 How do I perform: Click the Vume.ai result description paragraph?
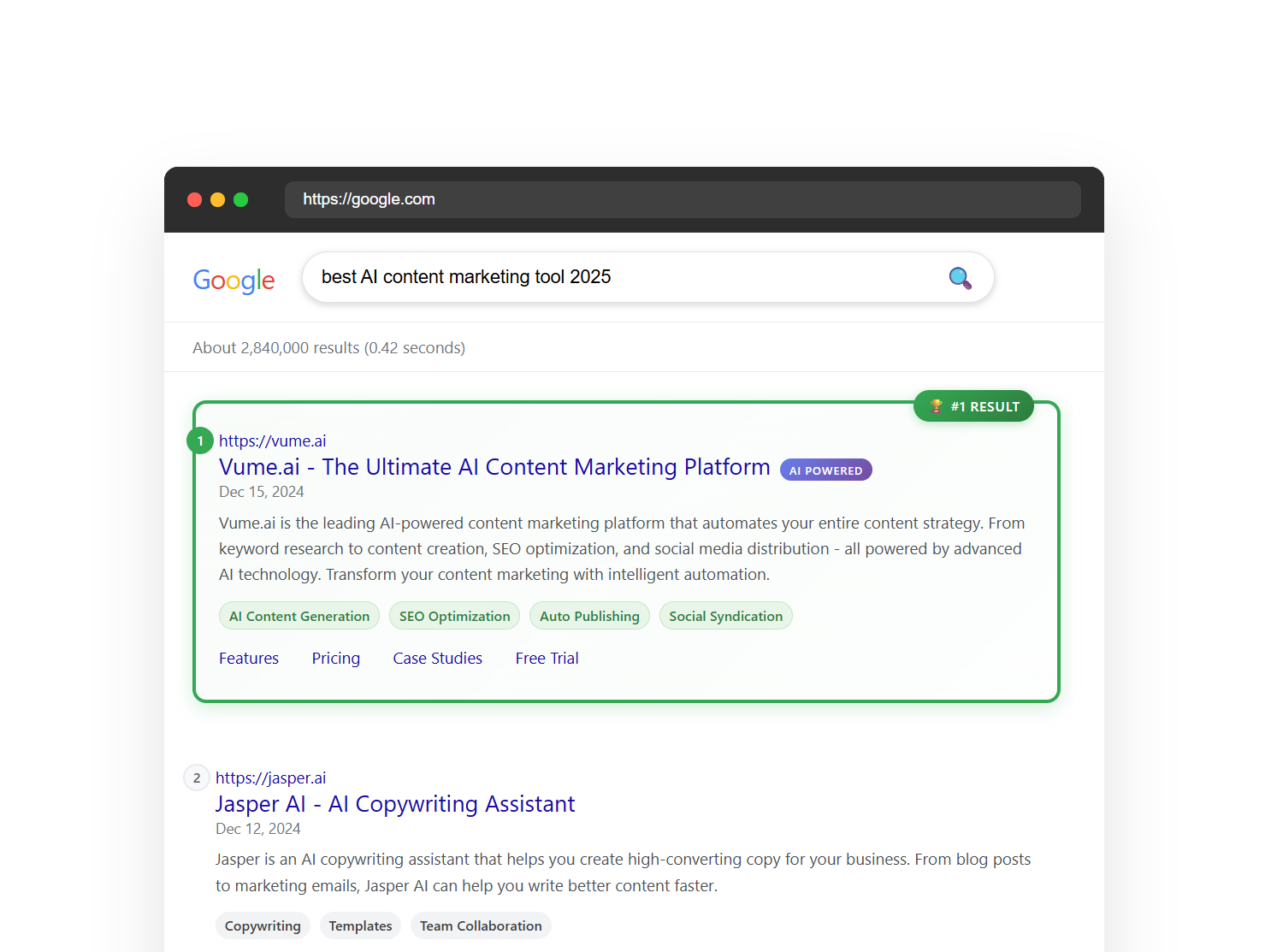[622, 548]
